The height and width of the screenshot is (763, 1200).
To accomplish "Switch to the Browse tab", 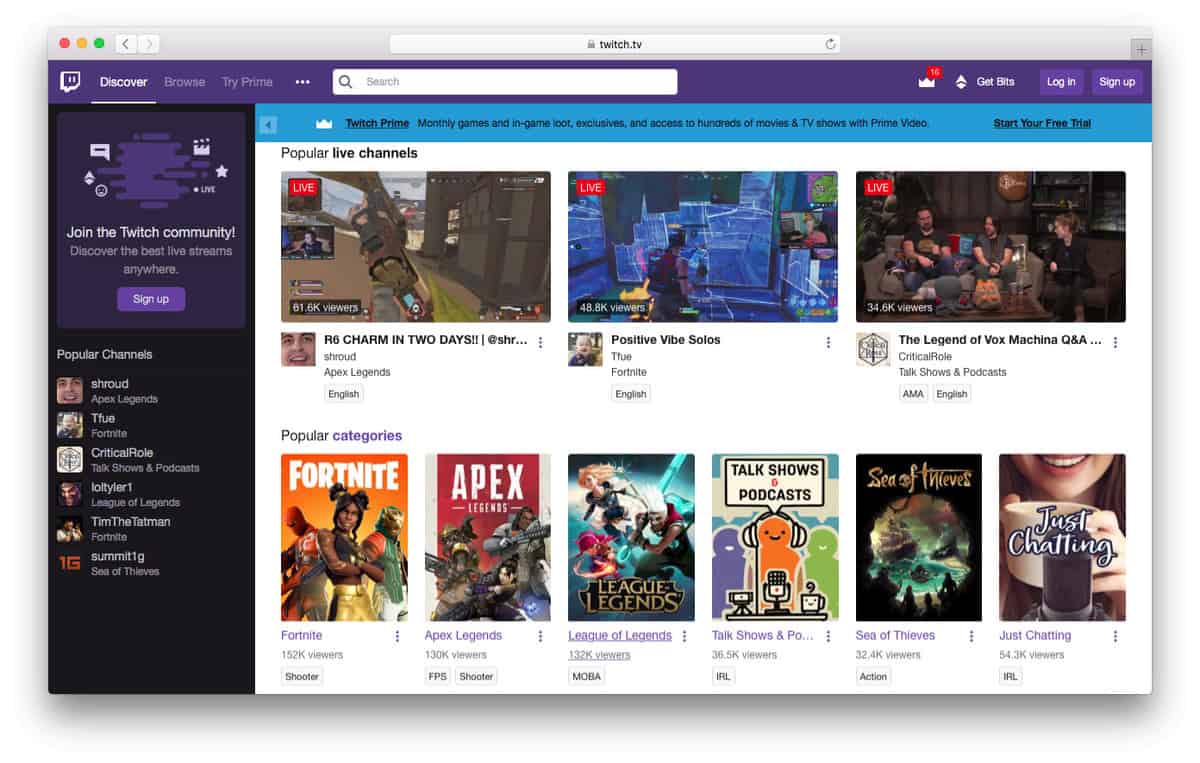I will pos(184,82).
